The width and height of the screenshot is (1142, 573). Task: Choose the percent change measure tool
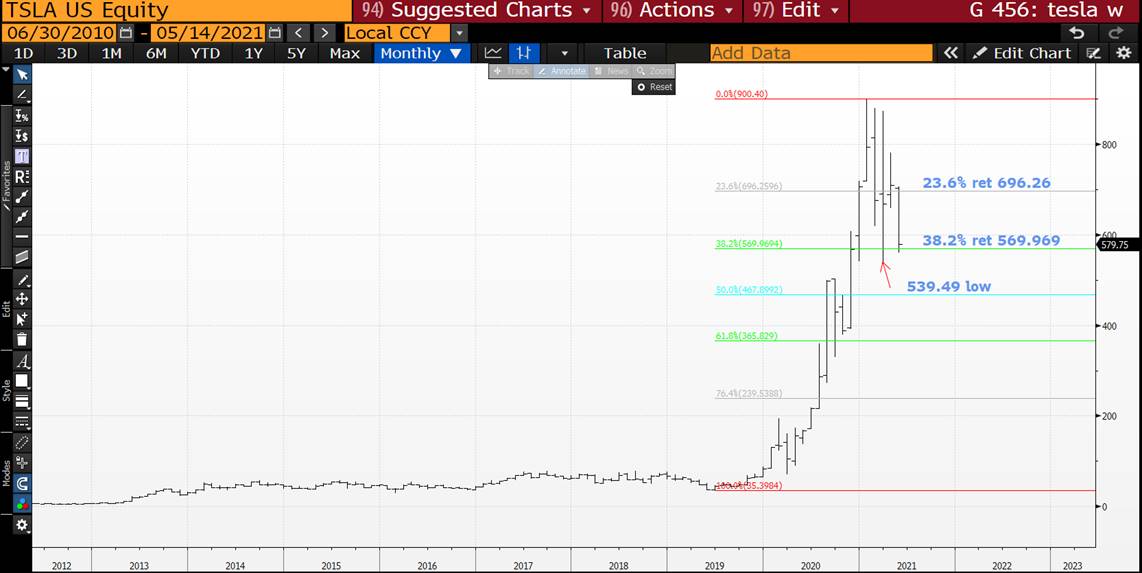point(23,116)
